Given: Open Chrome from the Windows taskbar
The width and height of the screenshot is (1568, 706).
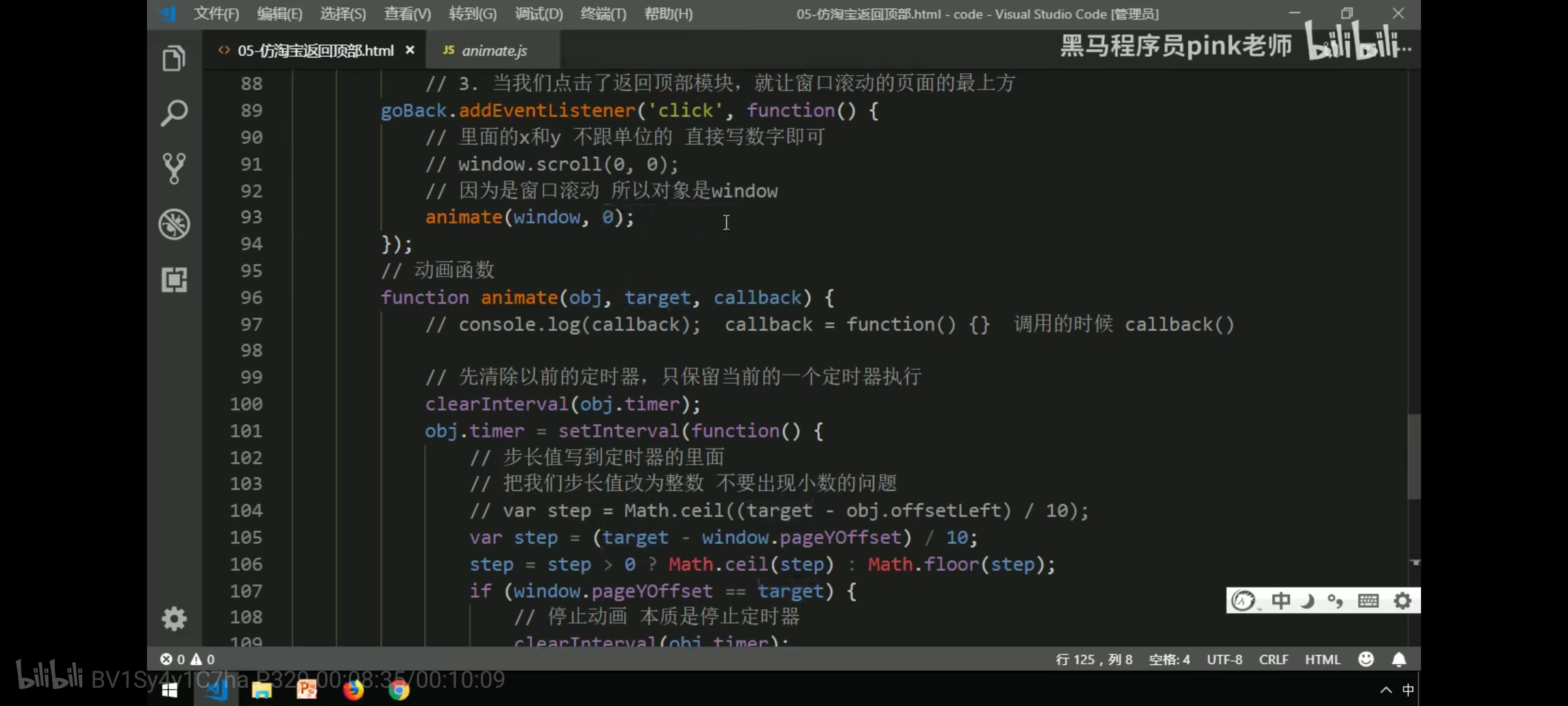Looking at the screenshot, I should click(399, 690).
